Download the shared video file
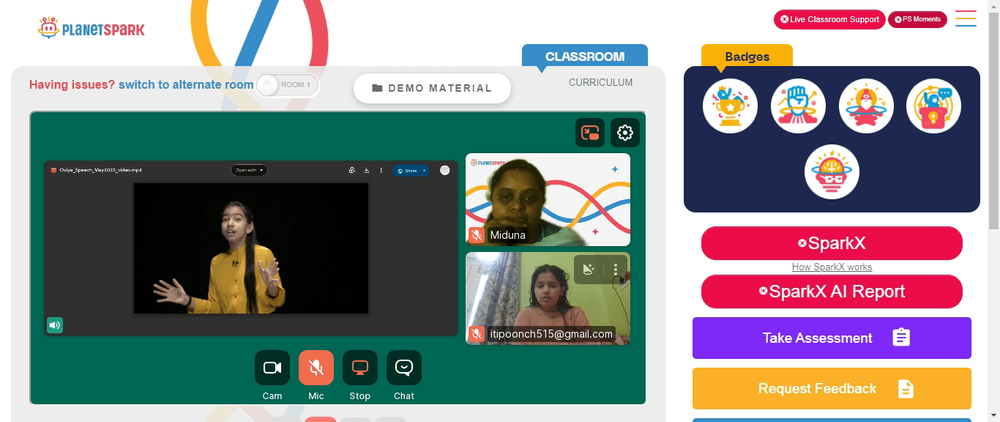Screen dimensions: 1000x422 click(367, 170)
